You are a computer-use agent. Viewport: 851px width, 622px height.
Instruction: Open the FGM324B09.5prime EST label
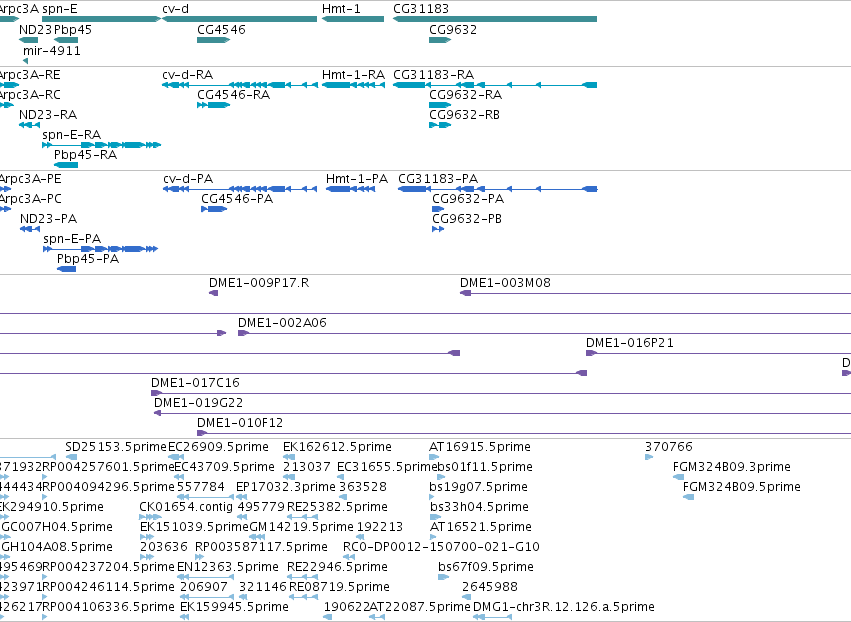click(742, 488)
